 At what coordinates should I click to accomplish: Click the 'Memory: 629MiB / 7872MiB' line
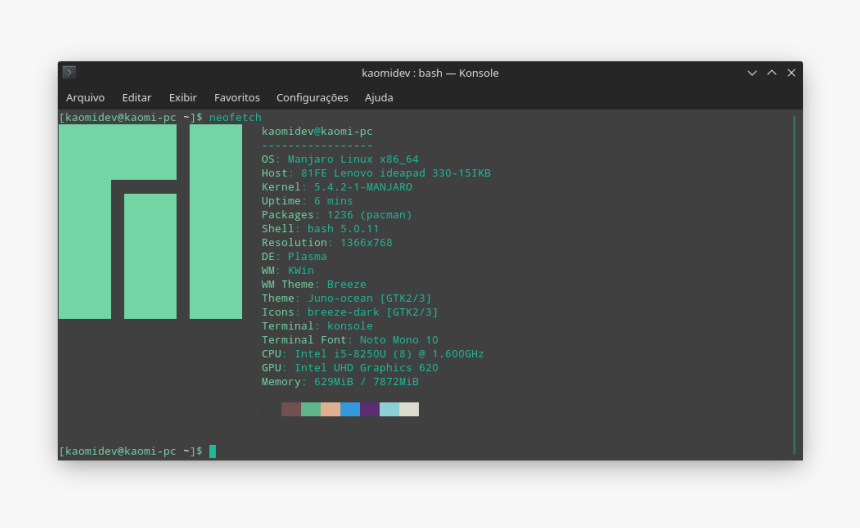tap(340, 382)
